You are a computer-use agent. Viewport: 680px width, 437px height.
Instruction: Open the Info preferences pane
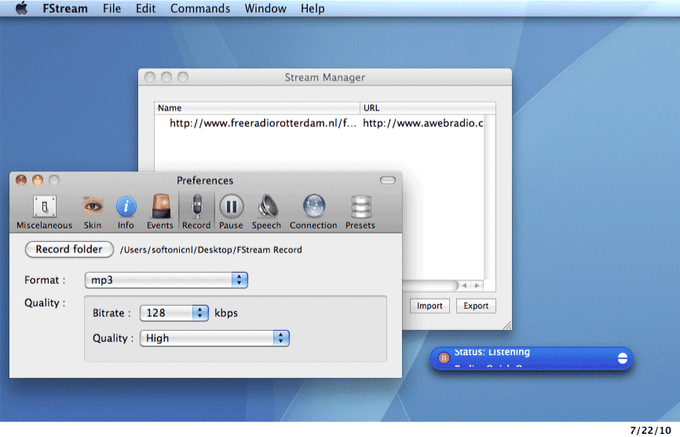[x=126, y=212]
